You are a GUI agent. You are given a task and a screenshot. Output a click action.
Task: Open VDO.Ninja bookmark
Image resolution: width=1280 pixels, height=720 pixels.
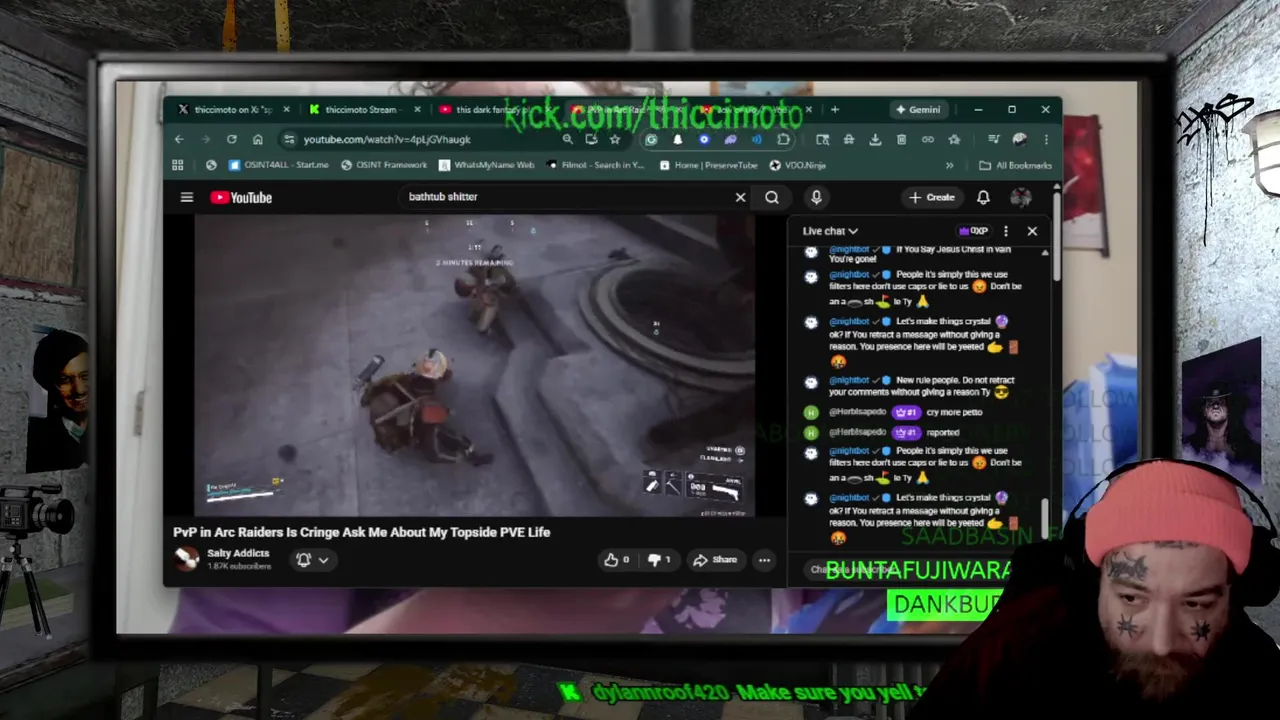click(797, 165)
